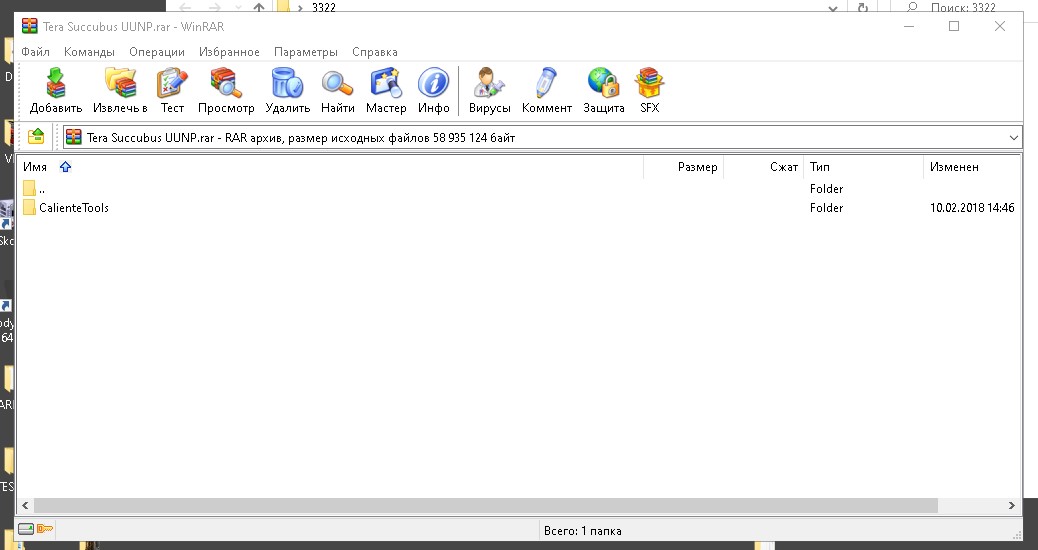Open the Файл menu
Screen dimensions: 1038x550
pyautogui.click(x=35, y=52)
